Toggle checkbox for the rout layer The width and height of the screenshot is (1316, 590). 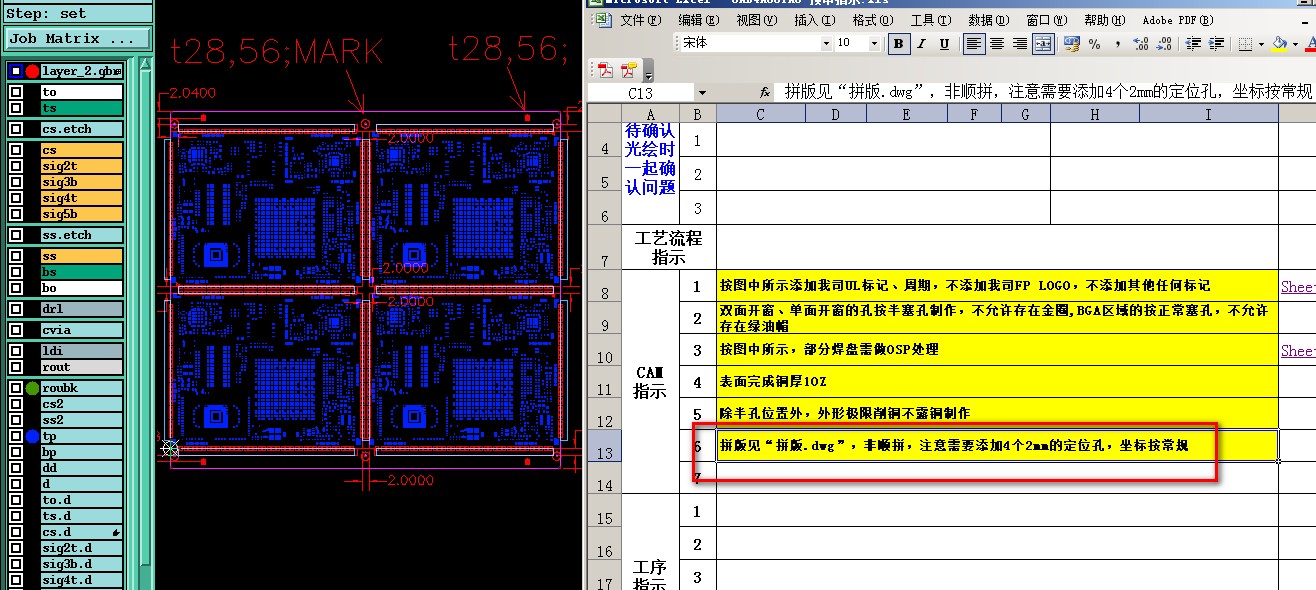tap(16, 367)
